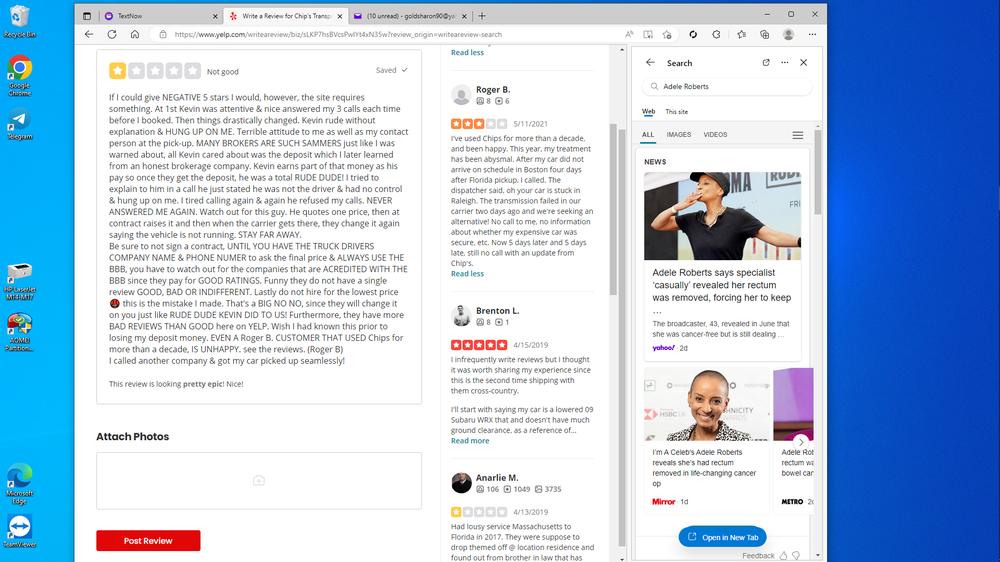This screenshot has height=562, width=1000.
Task: Click thumbs up feedback icon in sidebar
Action: [x=783, y=555]
